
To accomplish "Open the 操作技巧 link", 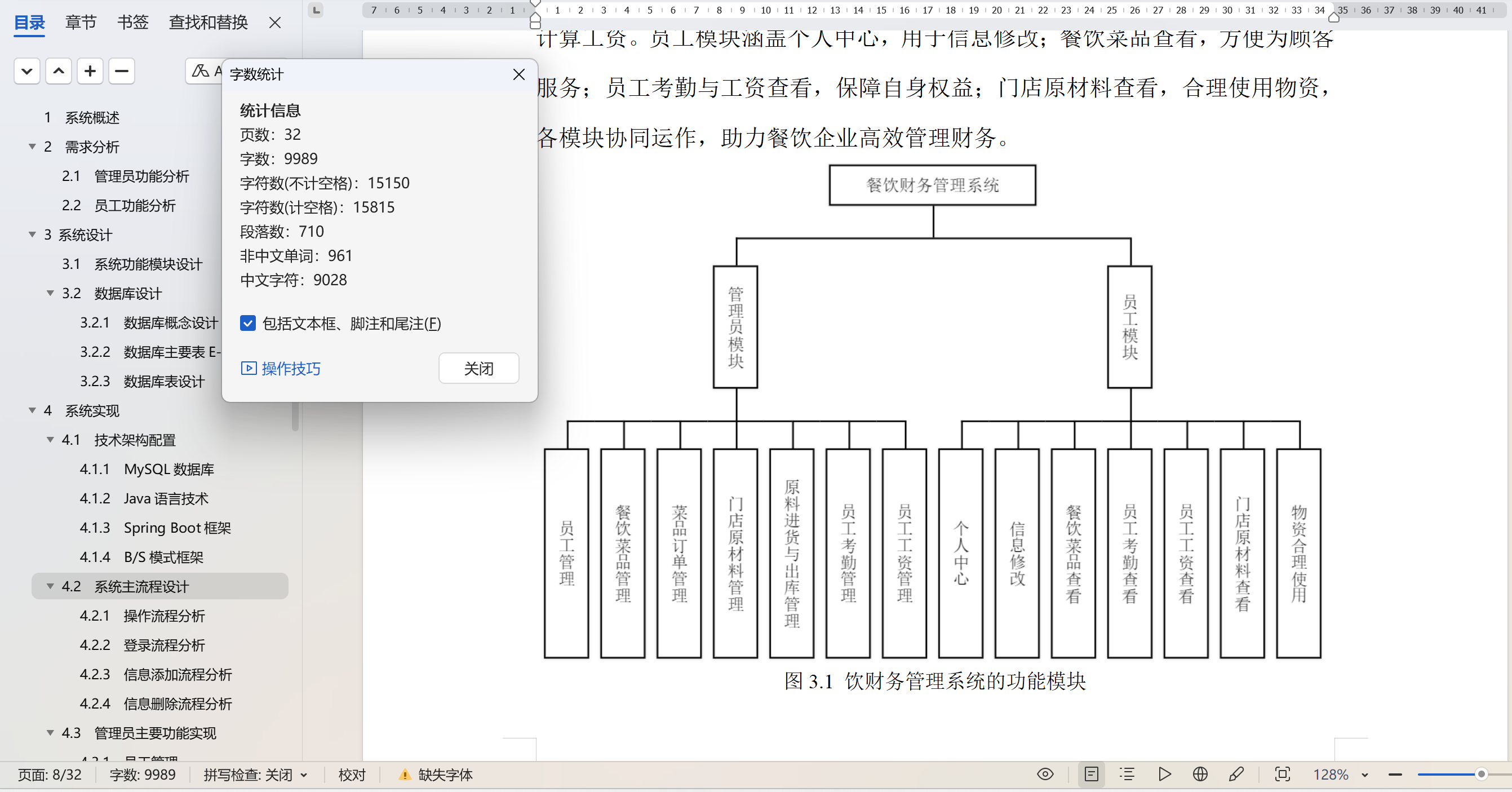I will pyautogui.click(x=281, y=368).
